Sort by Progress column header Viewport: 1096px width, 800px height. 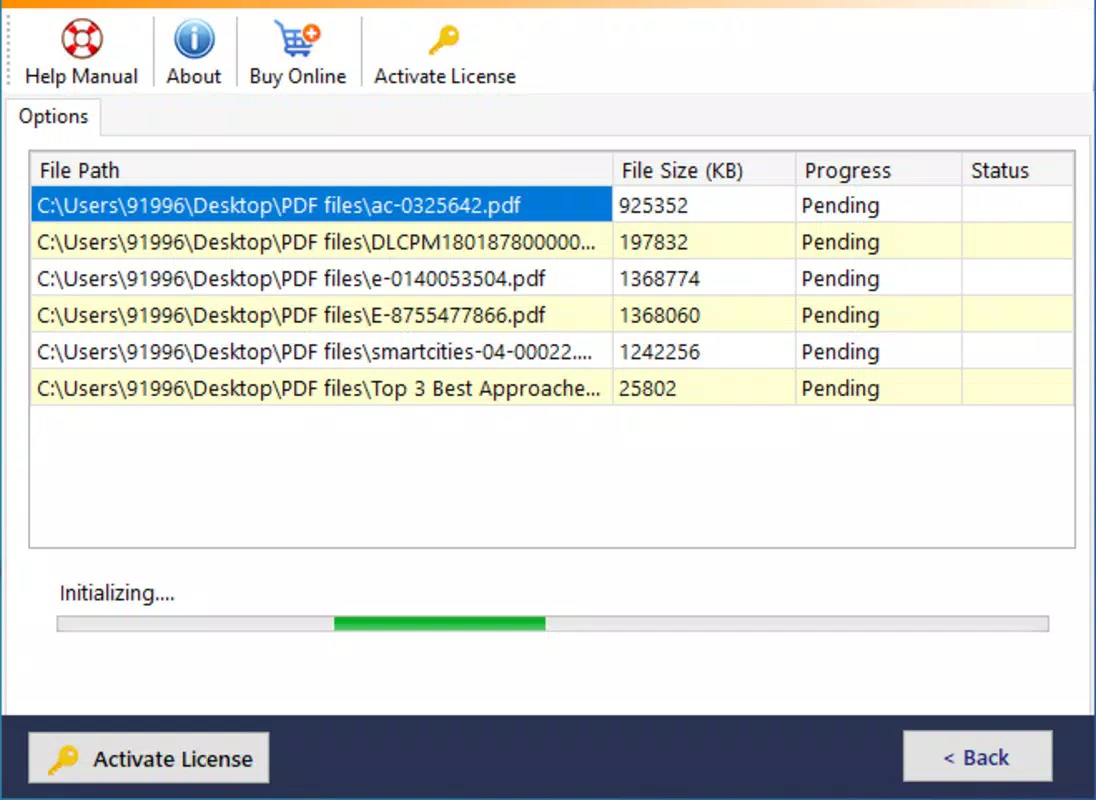pos(879,170)
